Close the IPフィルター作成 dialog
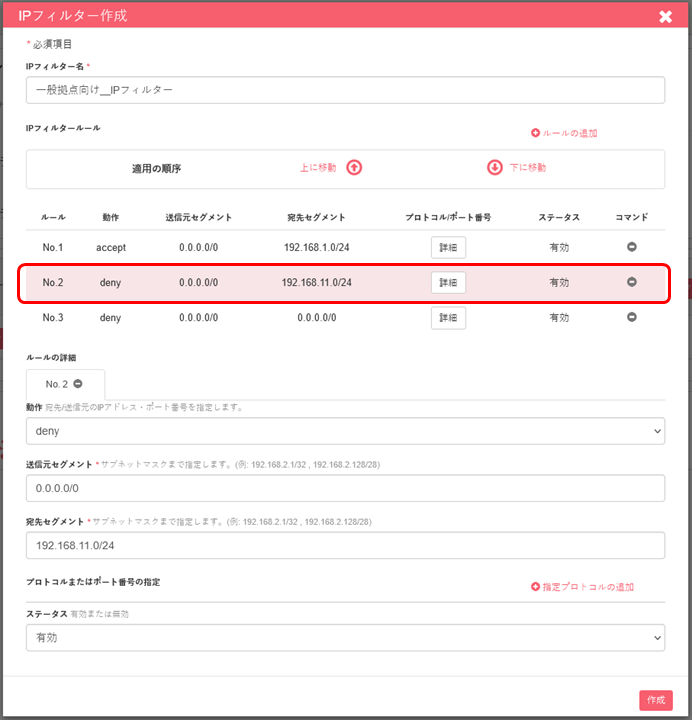Image resolution: width=692 pixels, height=720 pixels. point(665,17)
